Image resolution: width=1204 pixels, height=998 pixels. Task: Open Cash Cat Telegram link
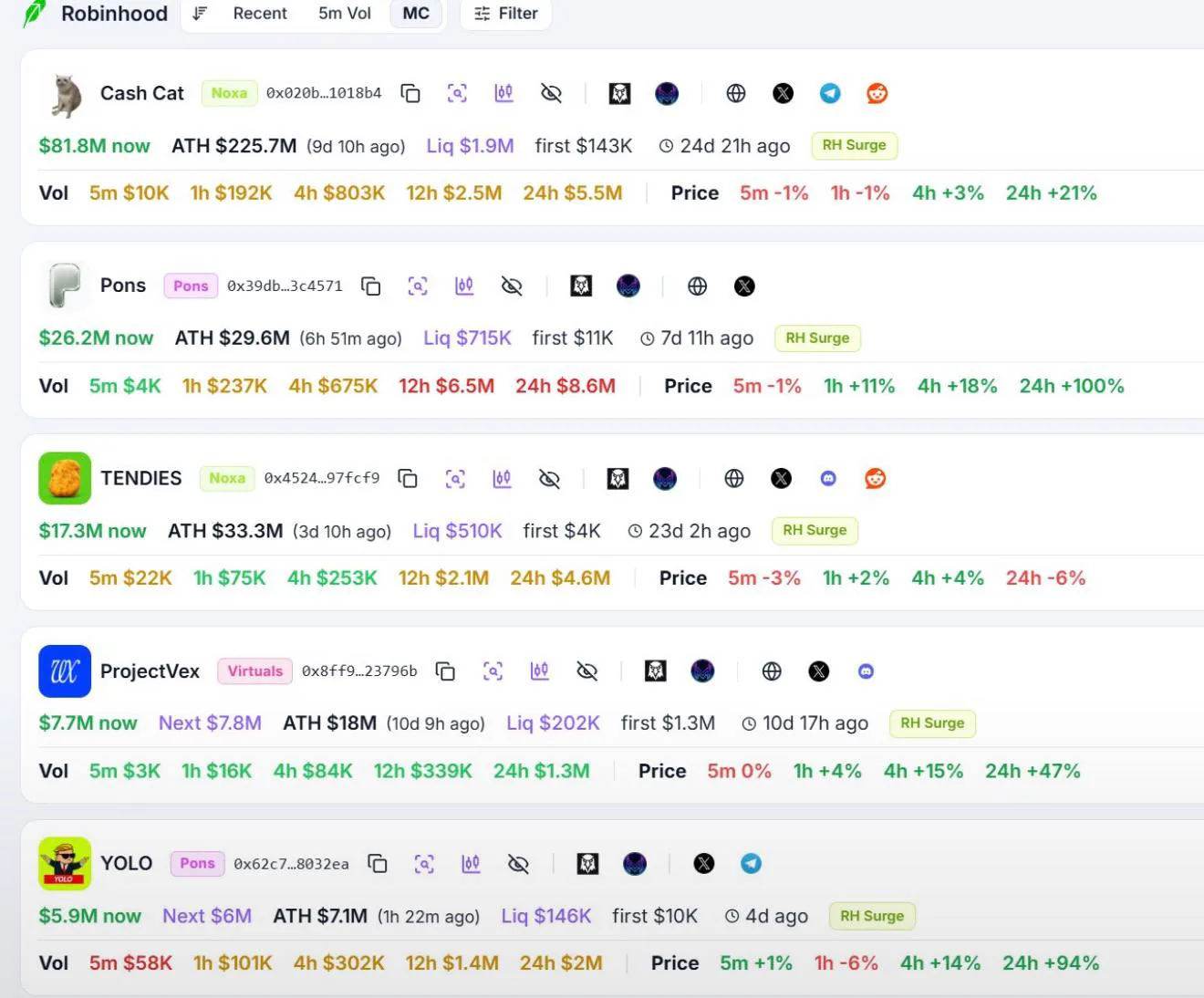[830, 93]
